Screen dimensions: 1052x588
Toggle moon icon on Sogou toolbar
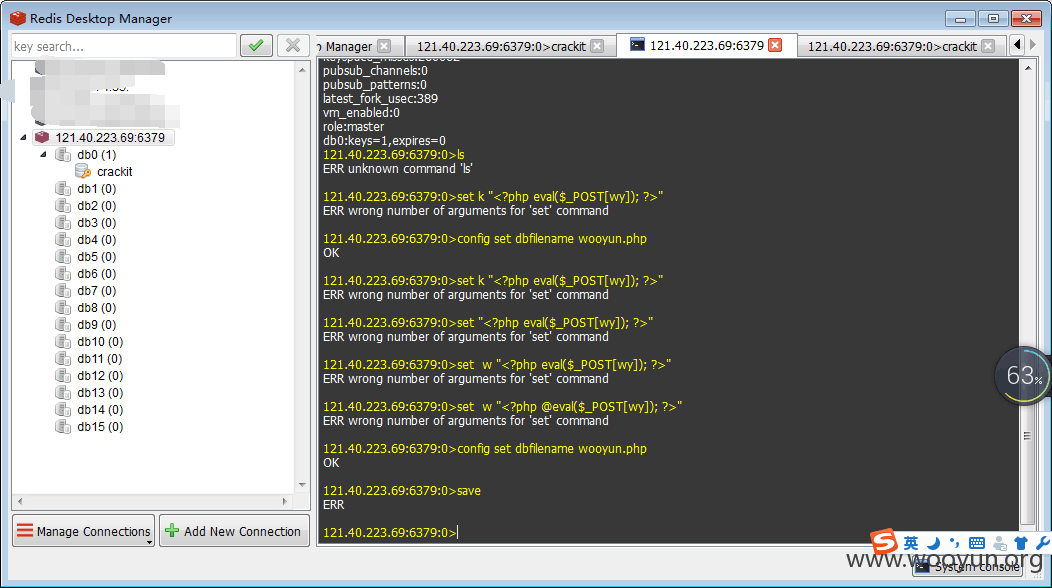click(x=933, y=543)
